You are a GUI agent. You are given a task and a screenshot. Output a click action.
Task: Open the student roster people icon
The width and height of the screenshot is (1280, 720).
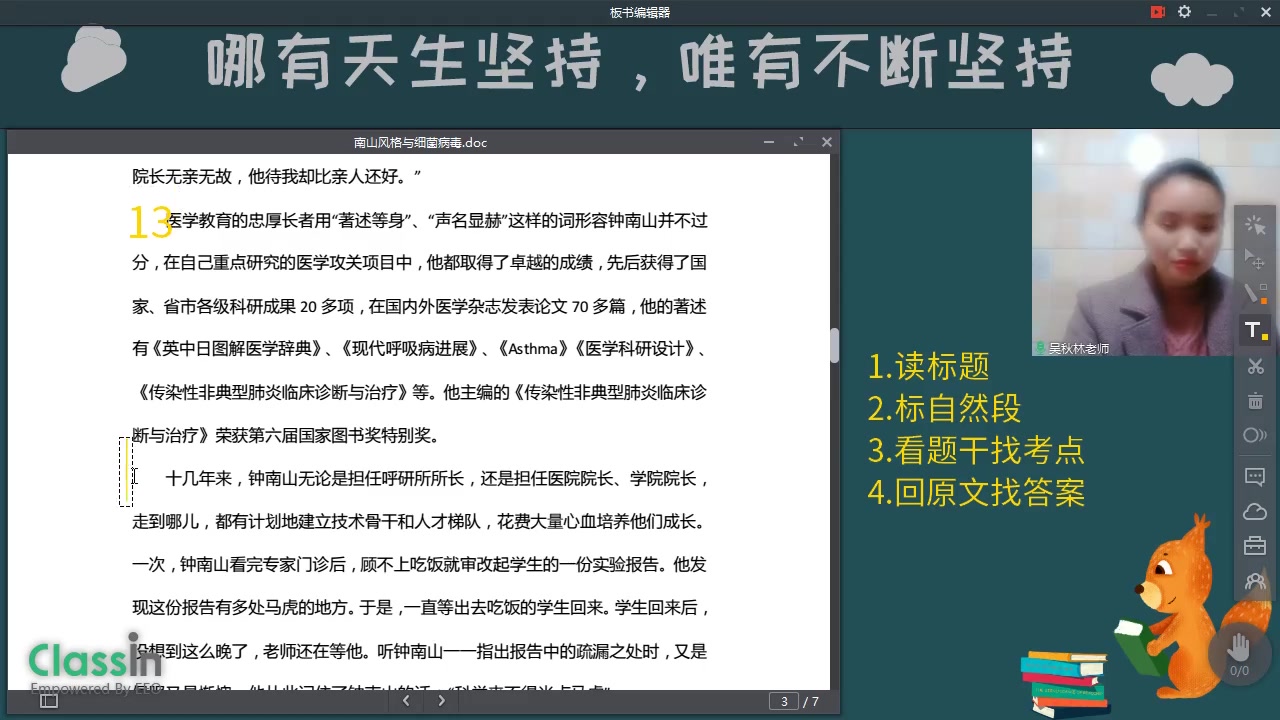1255,581
